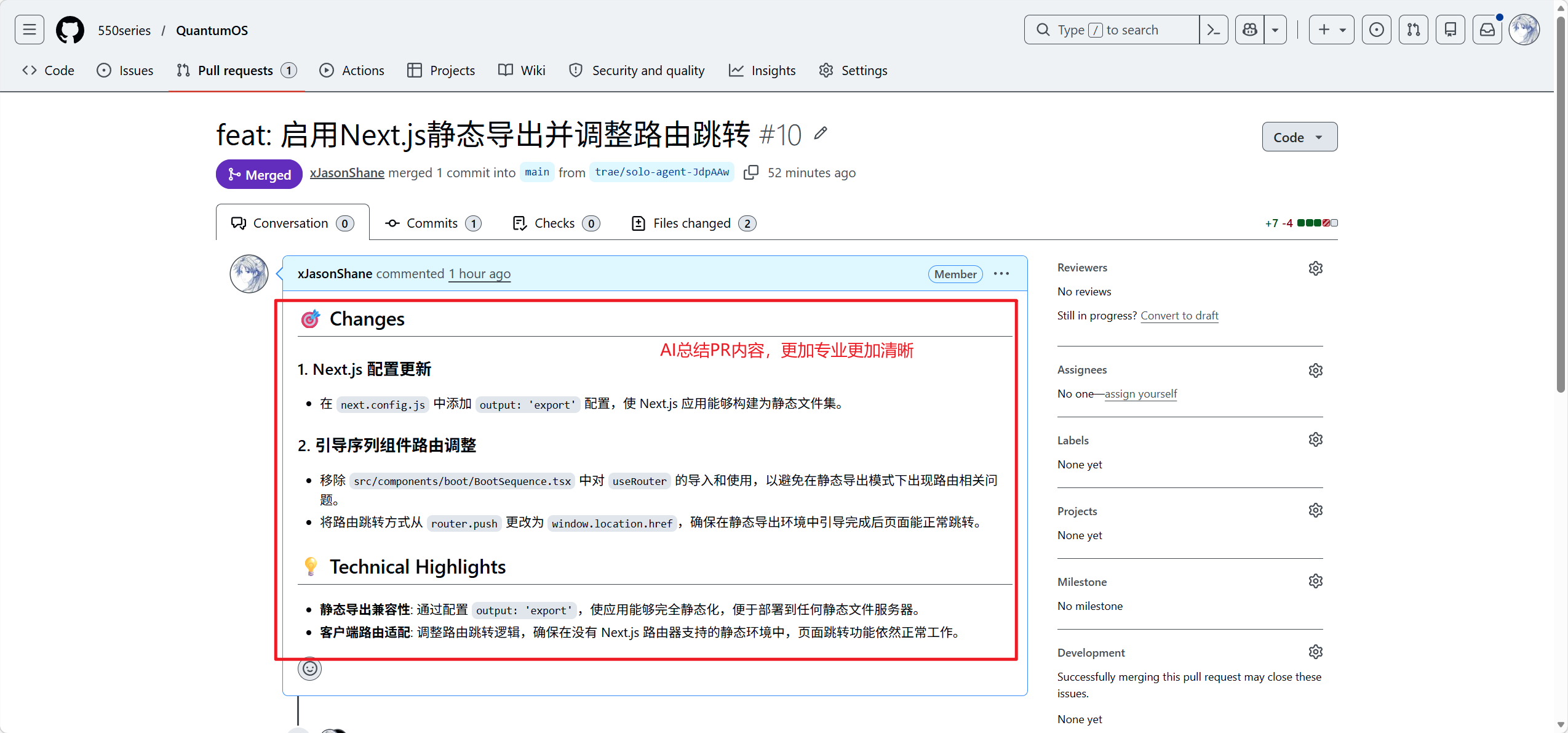Click the diffstat color bar
The height and width of the screenshot is (733, 1568).
coord(1317,223)
